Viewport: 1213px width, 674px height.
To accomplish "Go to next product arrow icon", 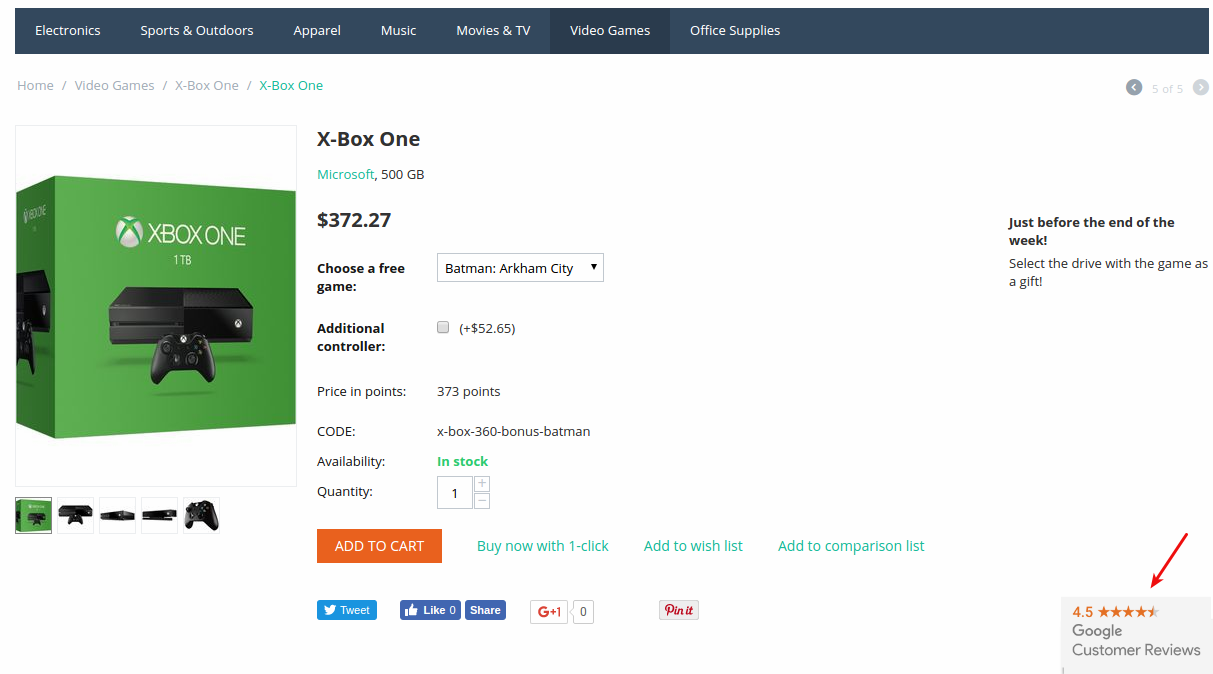I will click(x=1200, y=87).
